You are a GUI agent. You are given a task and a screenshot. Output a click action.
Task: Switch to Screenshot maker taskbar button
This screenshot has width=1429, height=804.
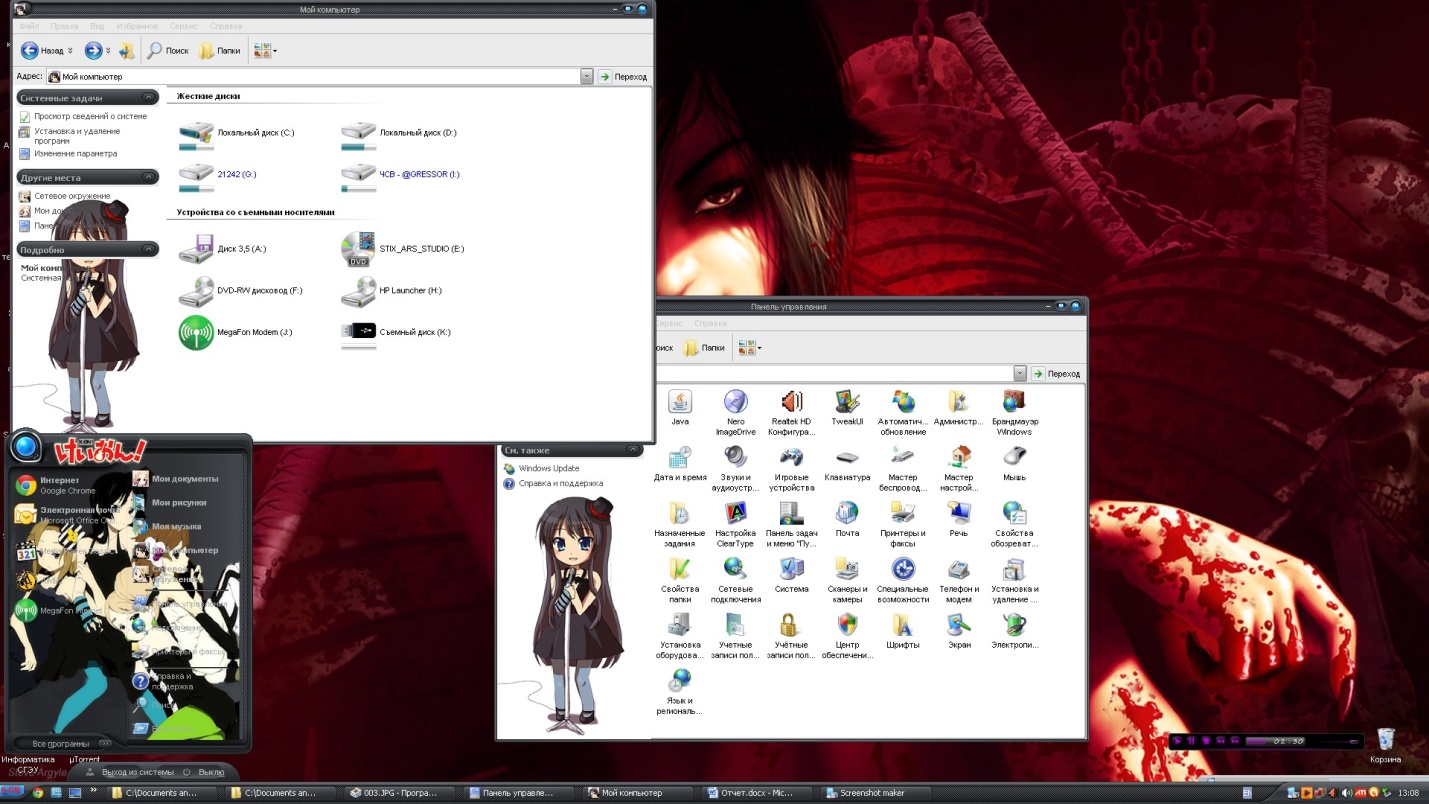874,793
